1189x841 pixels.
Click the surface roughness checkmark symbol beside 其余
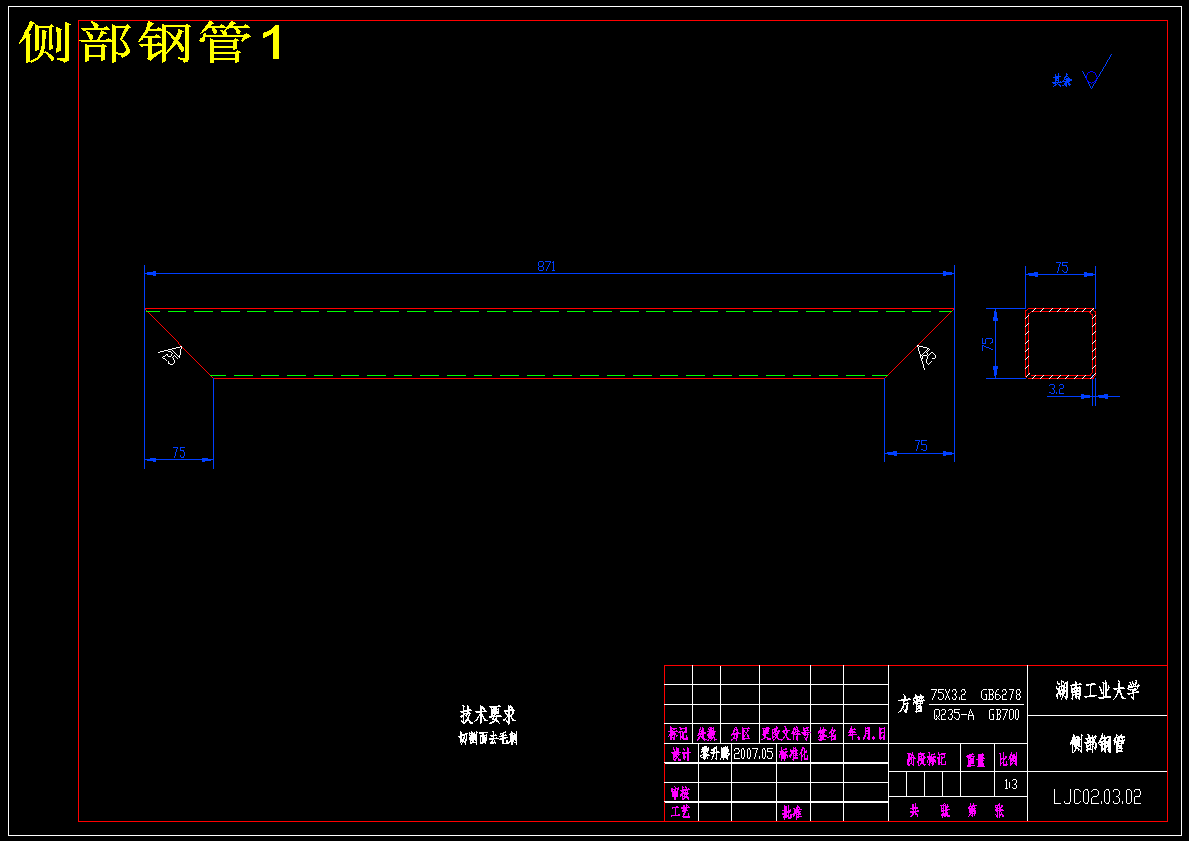pos(1096,71)
